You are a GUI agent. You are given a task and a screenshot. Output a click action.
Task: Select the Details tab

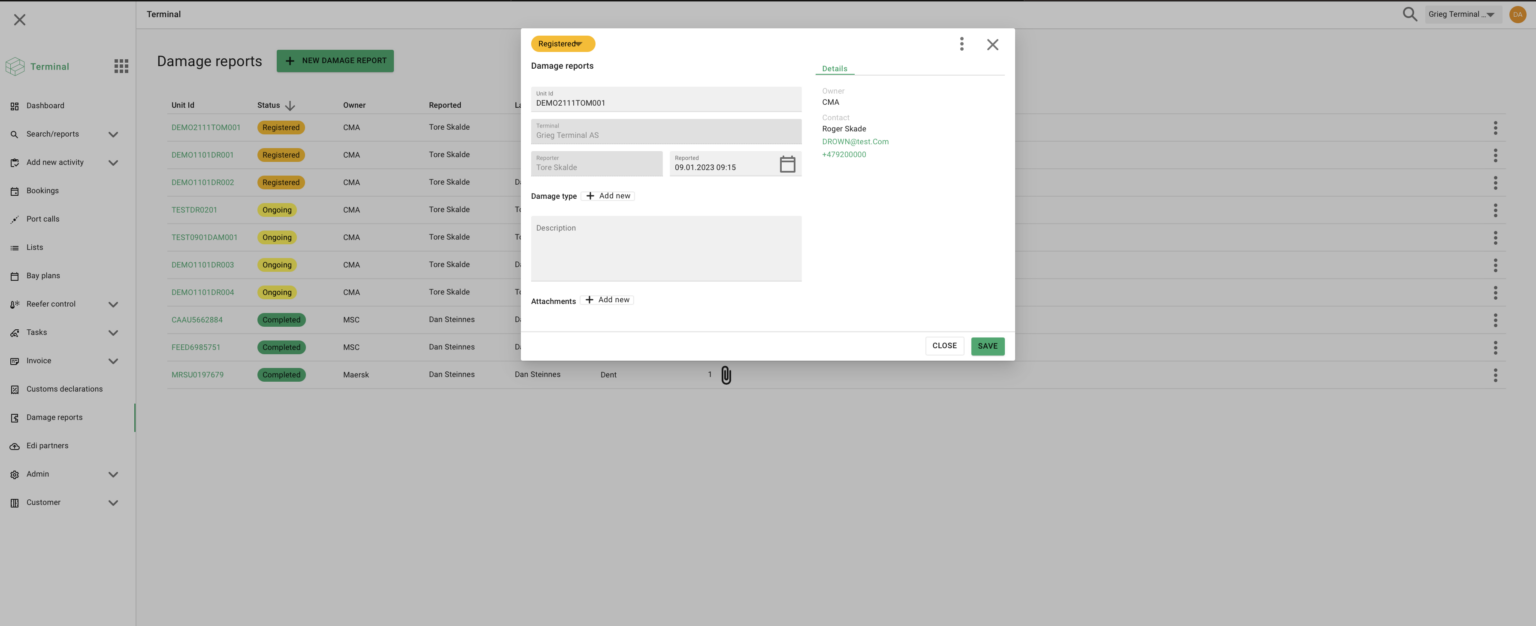click(834, 69)
